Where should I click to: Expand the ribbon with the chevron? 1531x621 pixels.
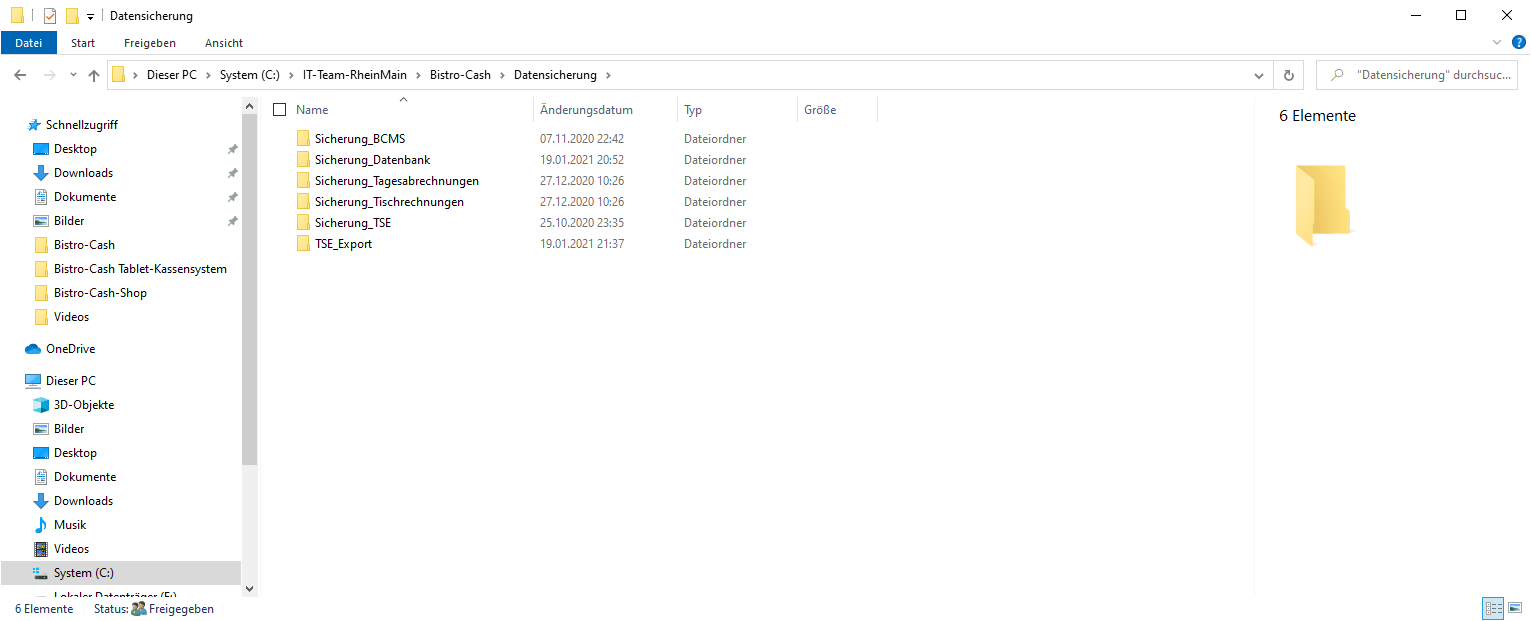pyautogui.click(x=1497, y=42)
